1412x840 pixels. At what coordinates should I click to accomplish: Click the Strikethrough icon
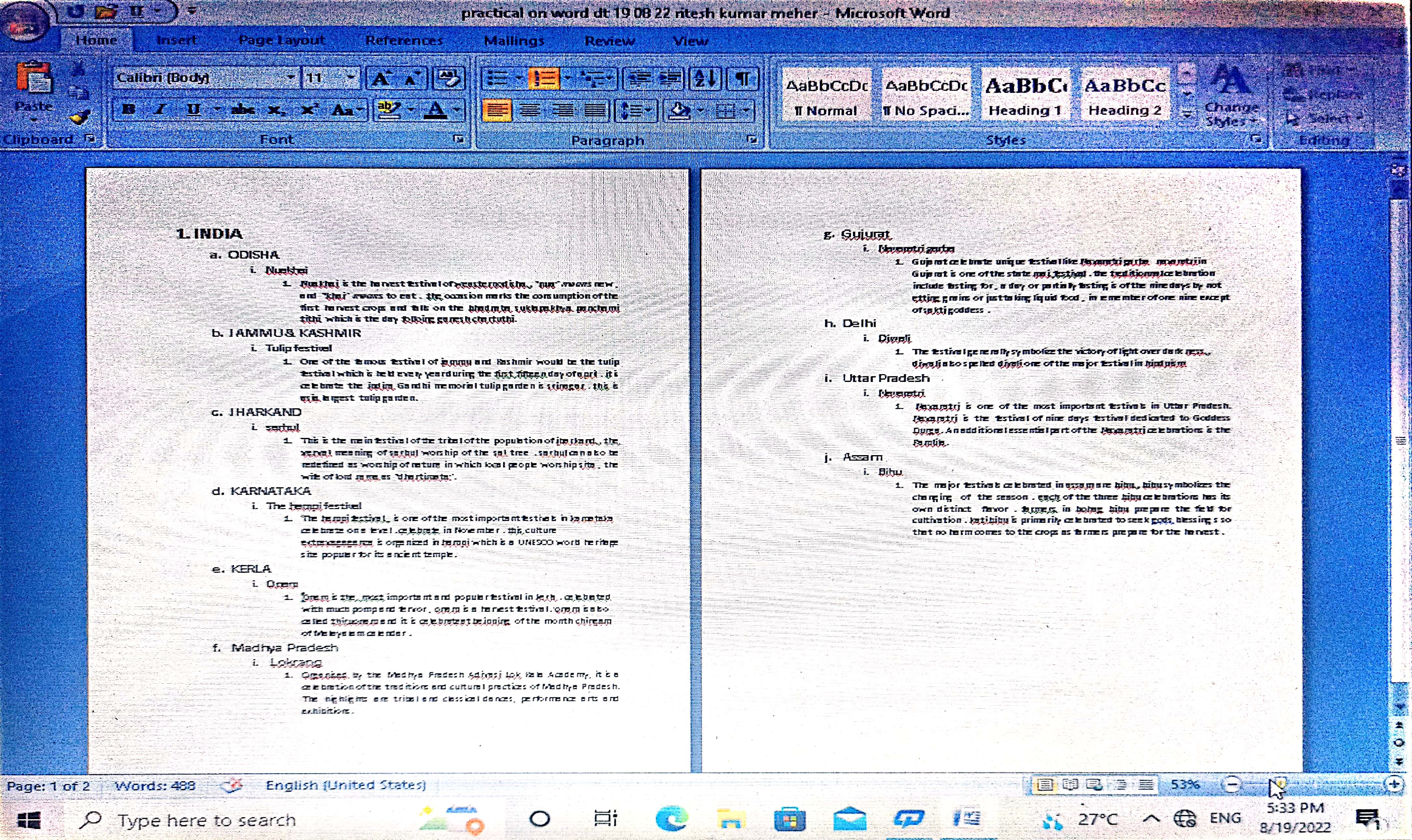243,109
